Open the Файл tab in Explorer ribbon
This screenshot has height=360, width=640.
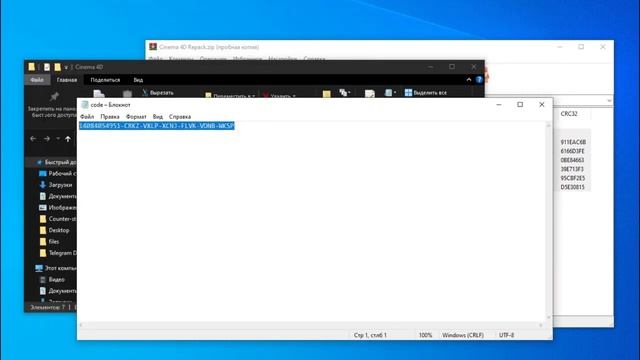(x=37, y=80)
